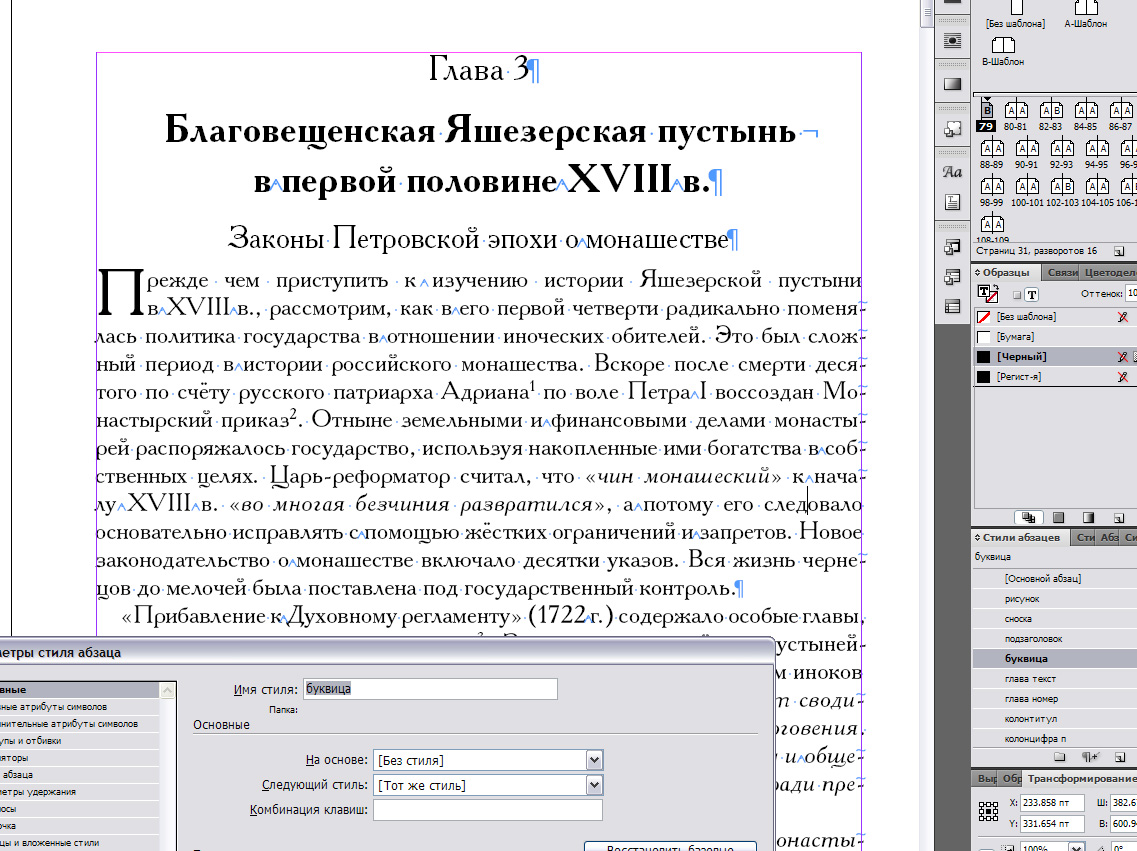The image size is (1137, 851).
Task: Open the На основе dropdown
Action: (x=488, y=760)
